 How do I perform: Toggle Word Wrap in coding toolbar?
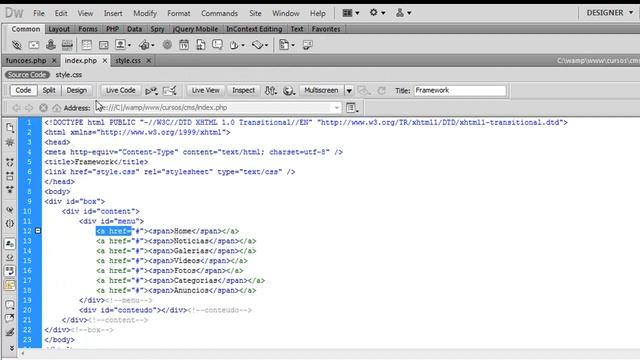pos(10,271)
